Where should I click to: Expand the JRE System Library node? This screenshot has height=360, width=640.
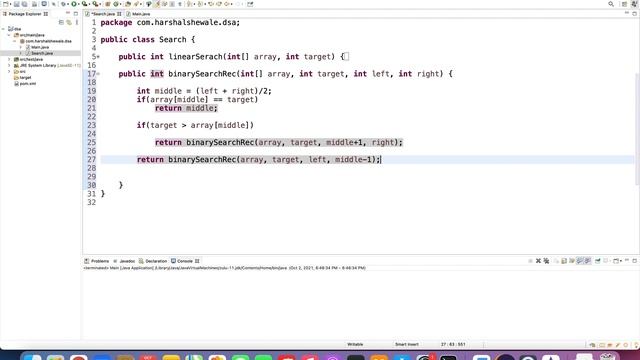click(x=9, y=65)
